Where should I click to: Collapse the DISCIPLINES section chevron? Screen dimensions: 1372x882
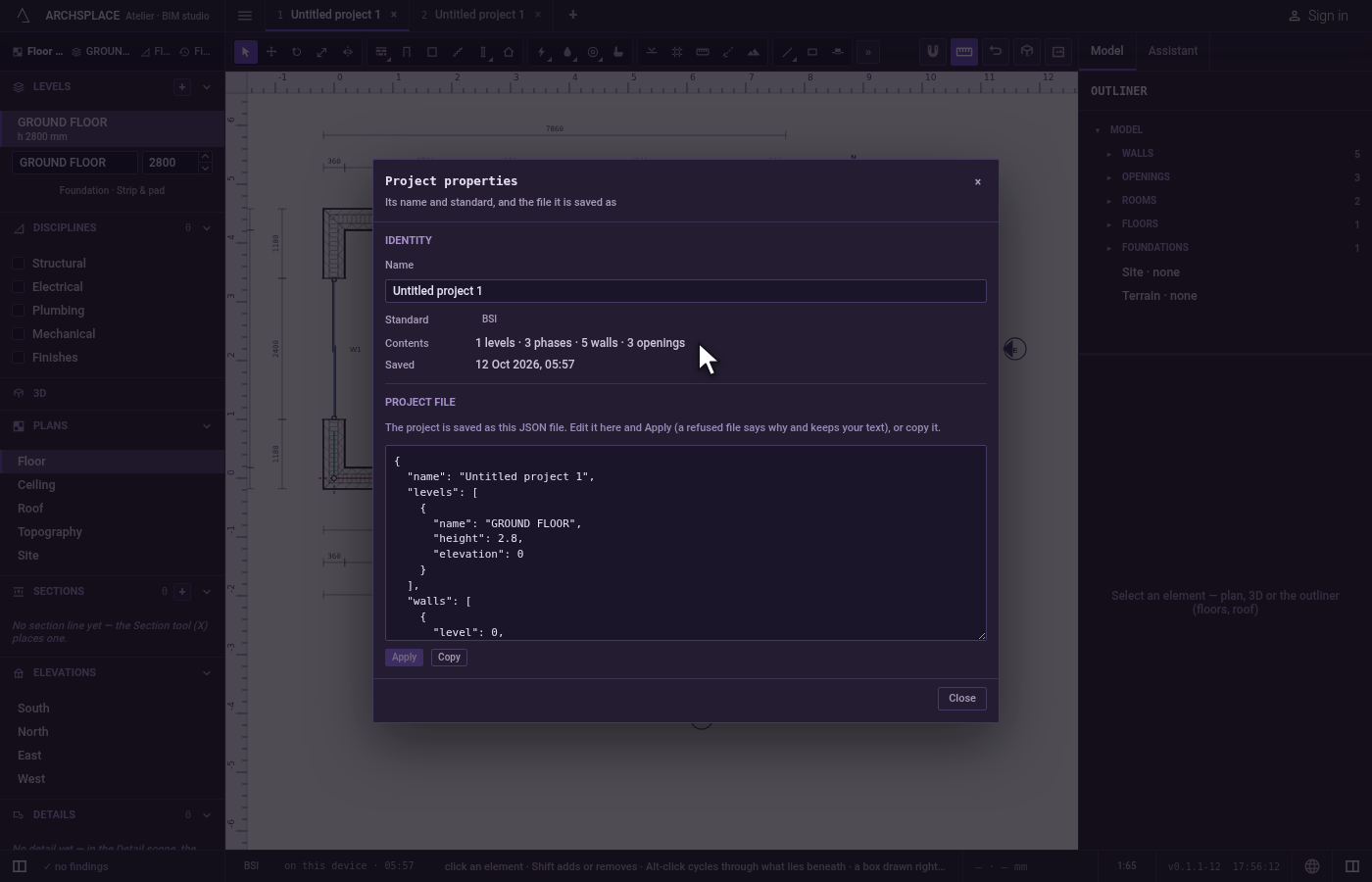(x=207, y=228)
